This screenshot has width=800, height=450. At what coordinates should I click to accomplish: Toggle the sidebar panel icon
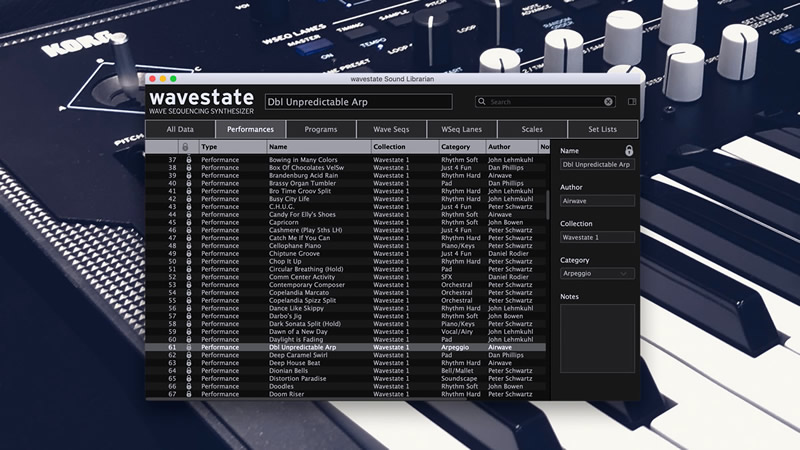tap(632, 102)
